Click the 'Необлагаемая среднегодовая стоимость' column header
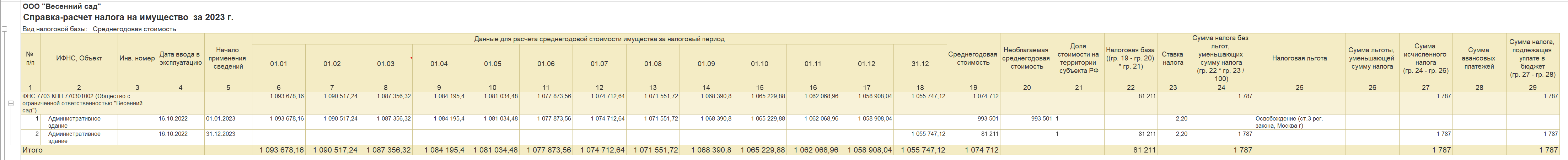This screenshot has width=1568, height=160. [1026, 58]
